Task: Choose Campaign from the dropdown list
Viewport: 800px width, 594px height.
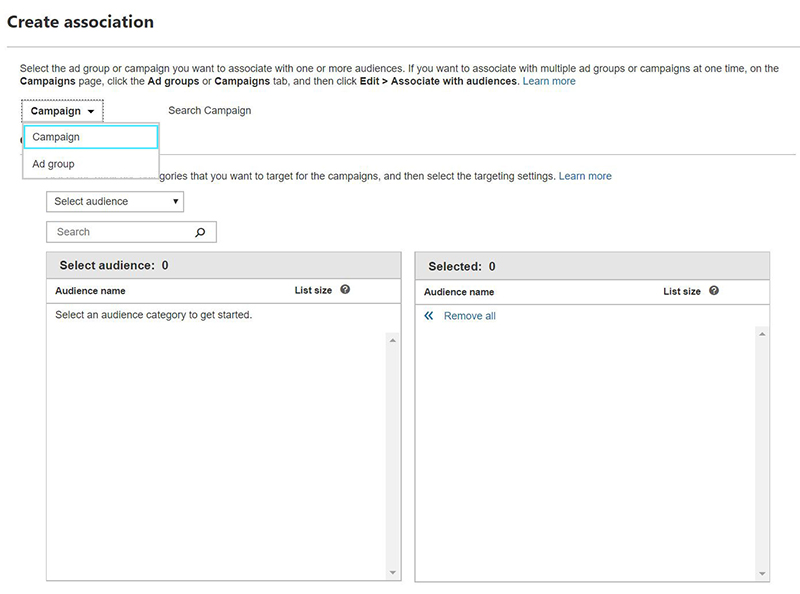Action: [91, 137]
